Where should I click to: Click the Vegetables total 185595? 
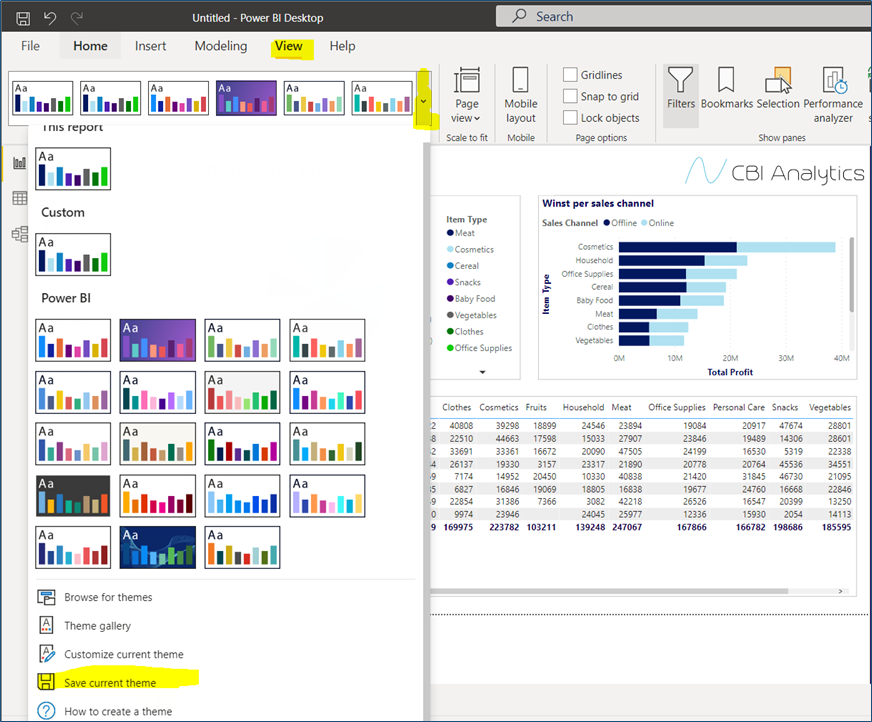click(x=836, y=527)
